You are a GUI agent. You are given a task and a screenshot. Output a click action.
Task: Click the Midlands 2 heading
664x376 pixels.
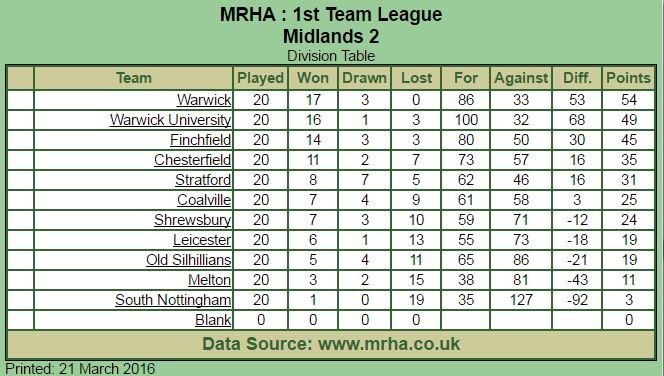click(331, 36)
